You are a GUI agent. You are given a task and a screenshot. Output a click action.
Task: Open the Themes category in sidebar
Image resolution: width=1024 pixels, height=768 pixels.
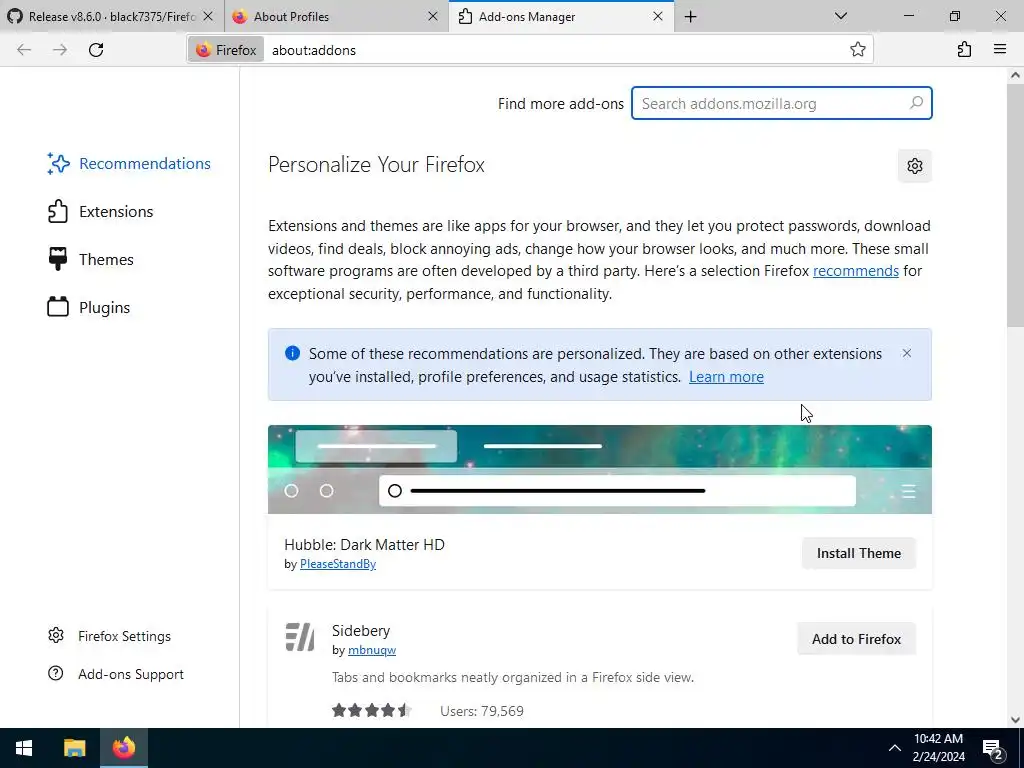click(91, 259)
